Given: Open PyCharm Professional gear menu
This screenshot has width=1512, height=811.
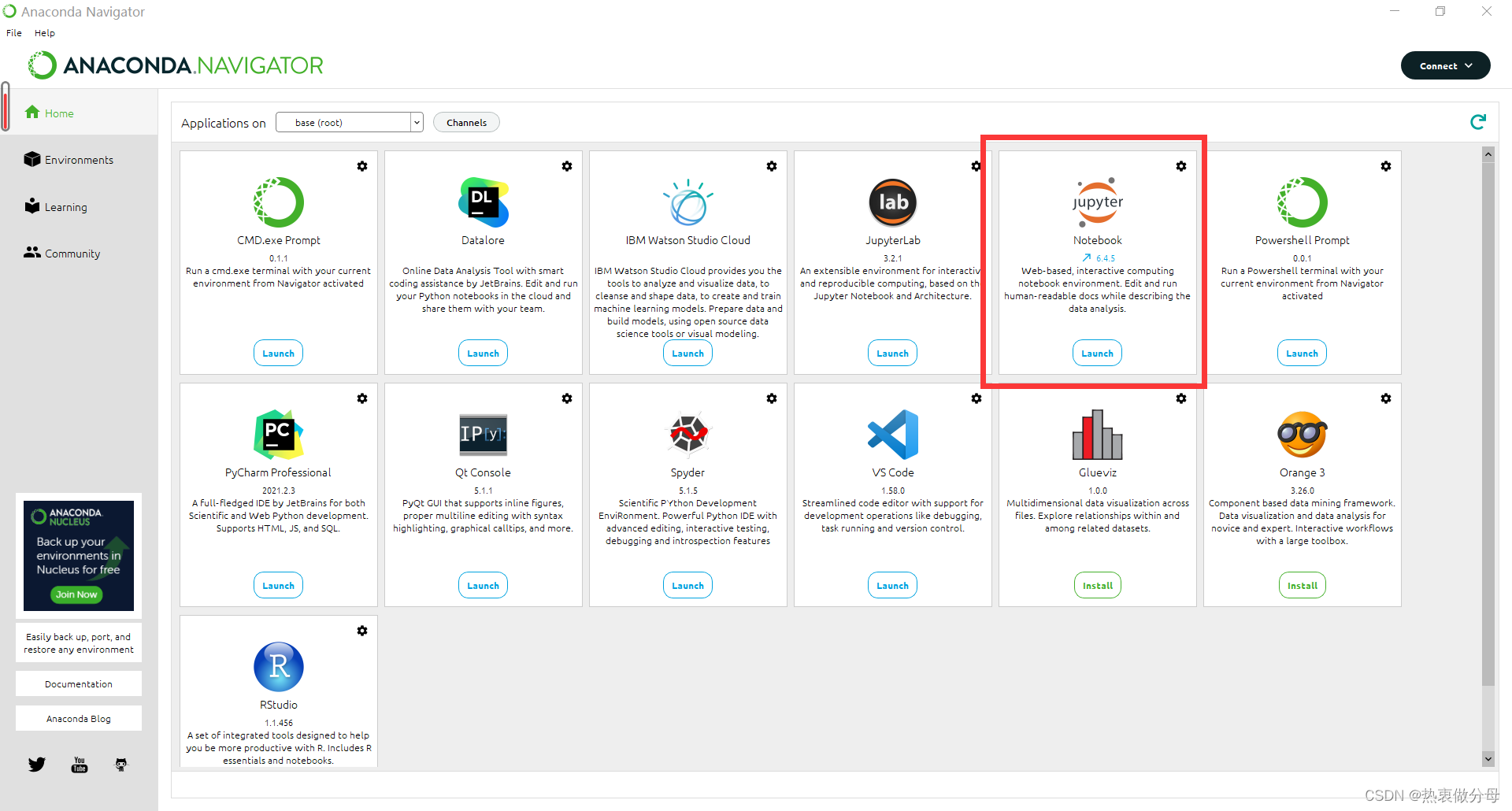Looking at the screenshot, I should pos(362,398).
